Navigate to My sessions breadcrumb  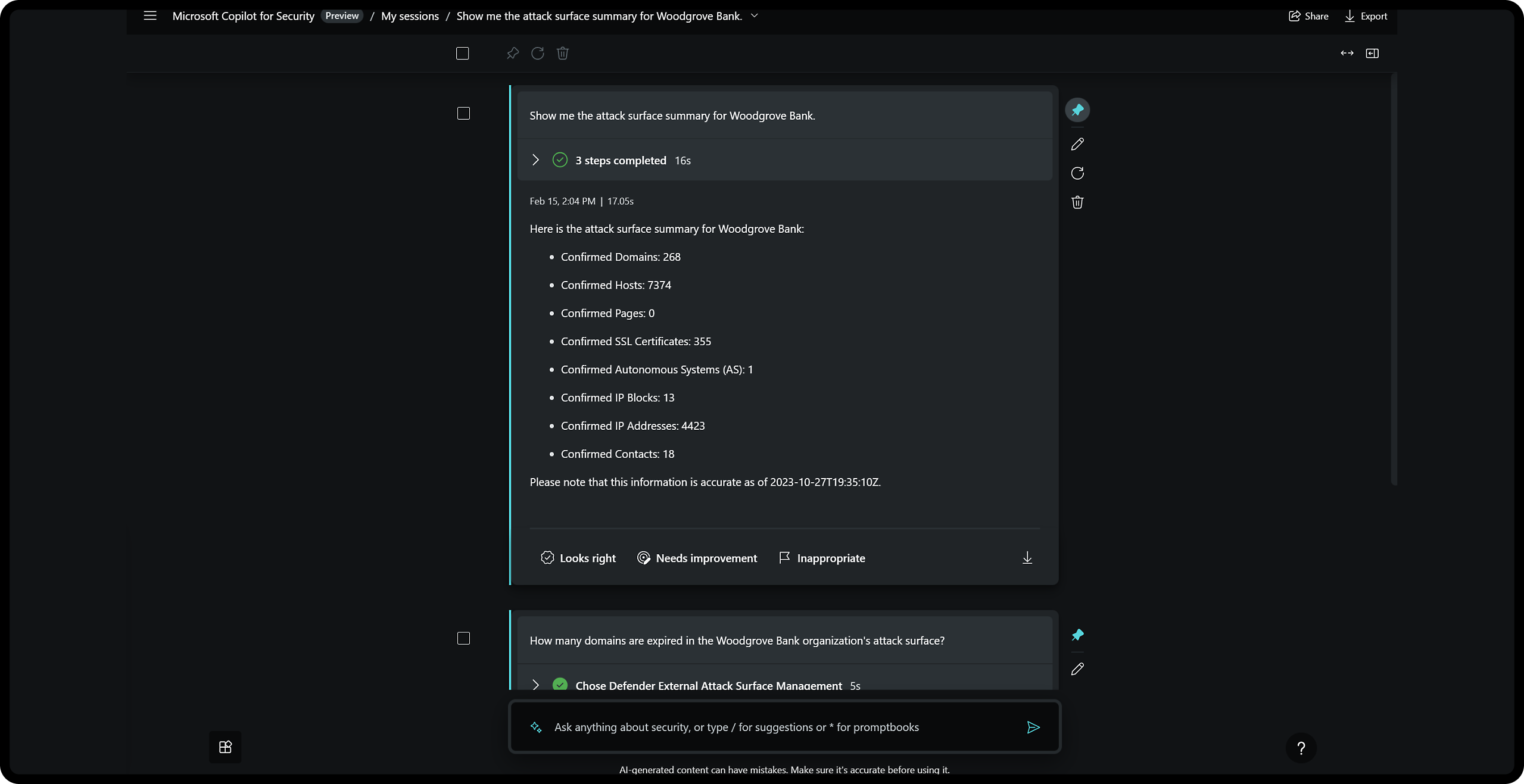point(410,16)
